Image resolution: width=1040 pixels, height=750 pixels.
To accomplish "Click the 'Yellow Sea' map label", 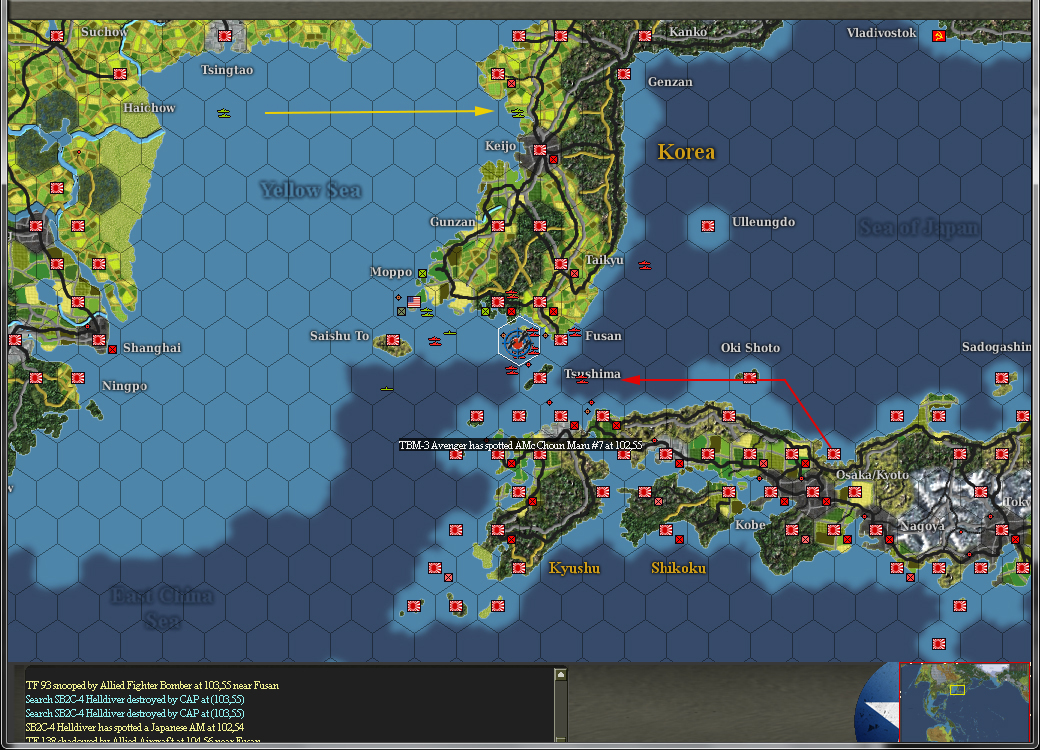I will point(310,190).
